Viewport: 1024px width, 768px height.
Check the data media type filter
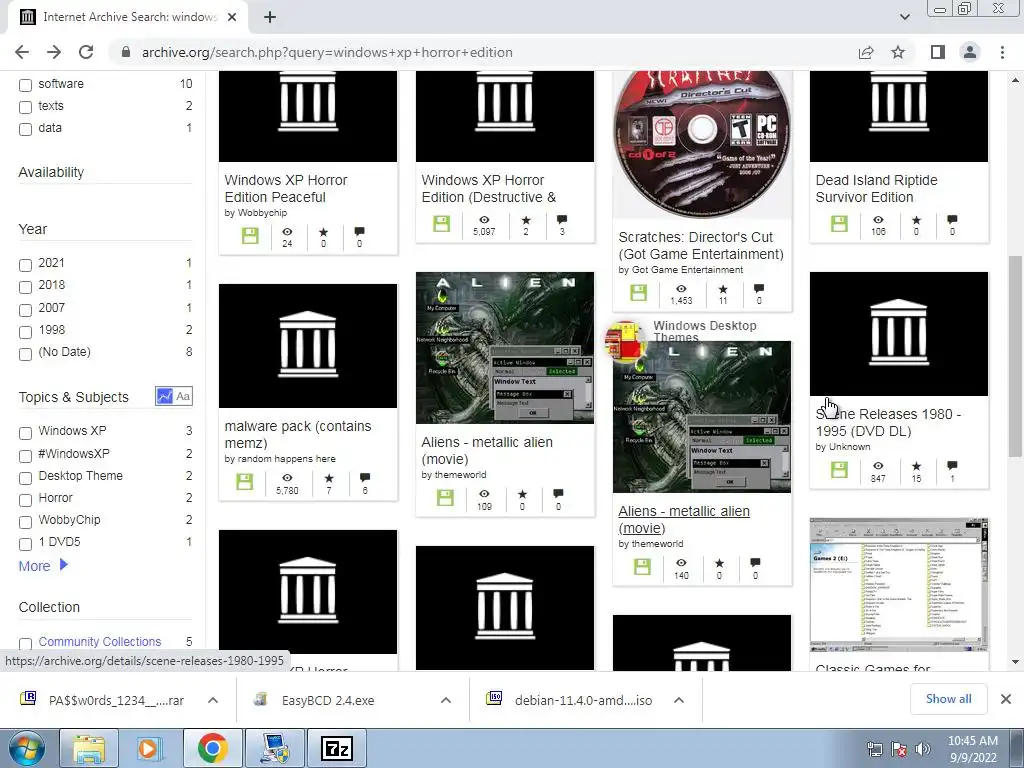[x=25, y=129]
